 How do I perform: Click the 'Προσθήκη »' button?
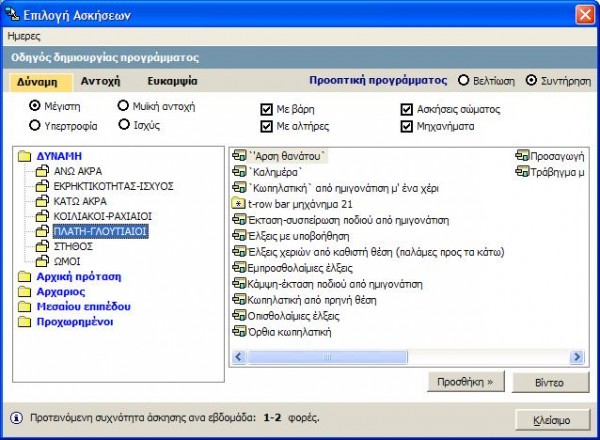coord(466,382)
